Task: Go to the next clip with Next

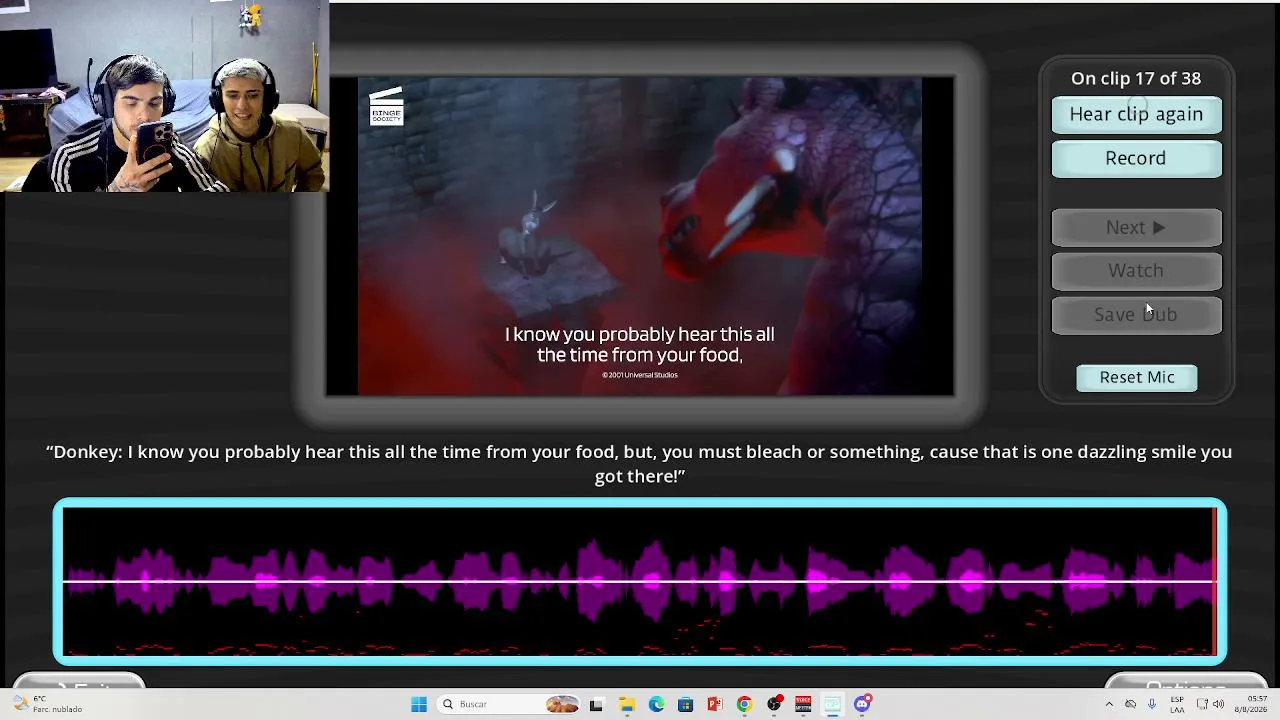Action: click(x=1136, y=227)
